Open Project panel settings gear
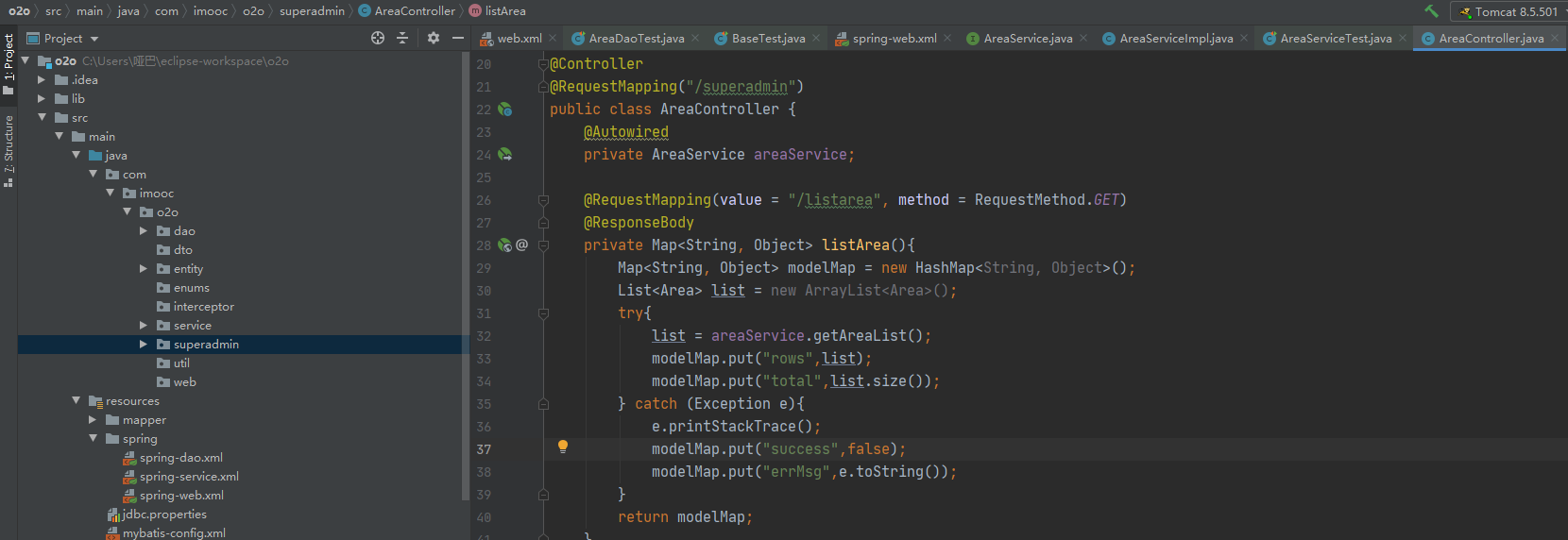1568x540 pixels. click(434, 38)
